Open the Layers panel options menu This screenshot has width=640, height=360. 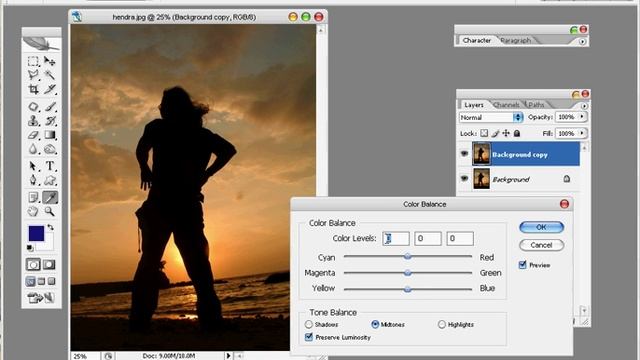[584, 106]
